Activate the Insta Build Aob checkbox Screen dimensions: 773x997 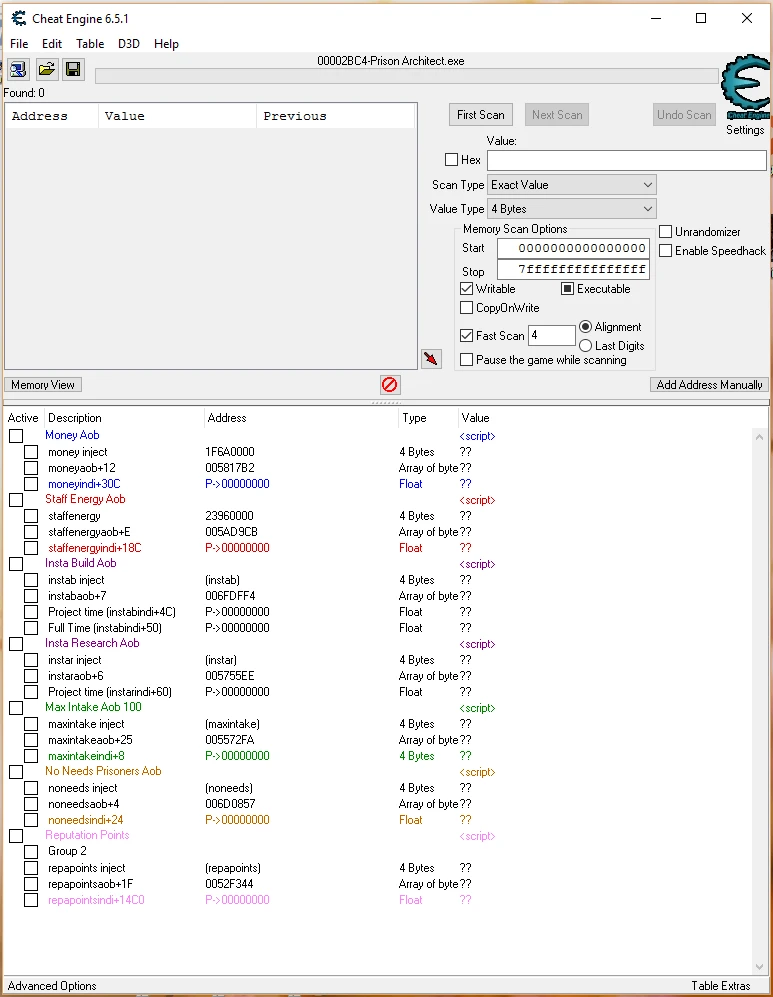coord(16,563)
